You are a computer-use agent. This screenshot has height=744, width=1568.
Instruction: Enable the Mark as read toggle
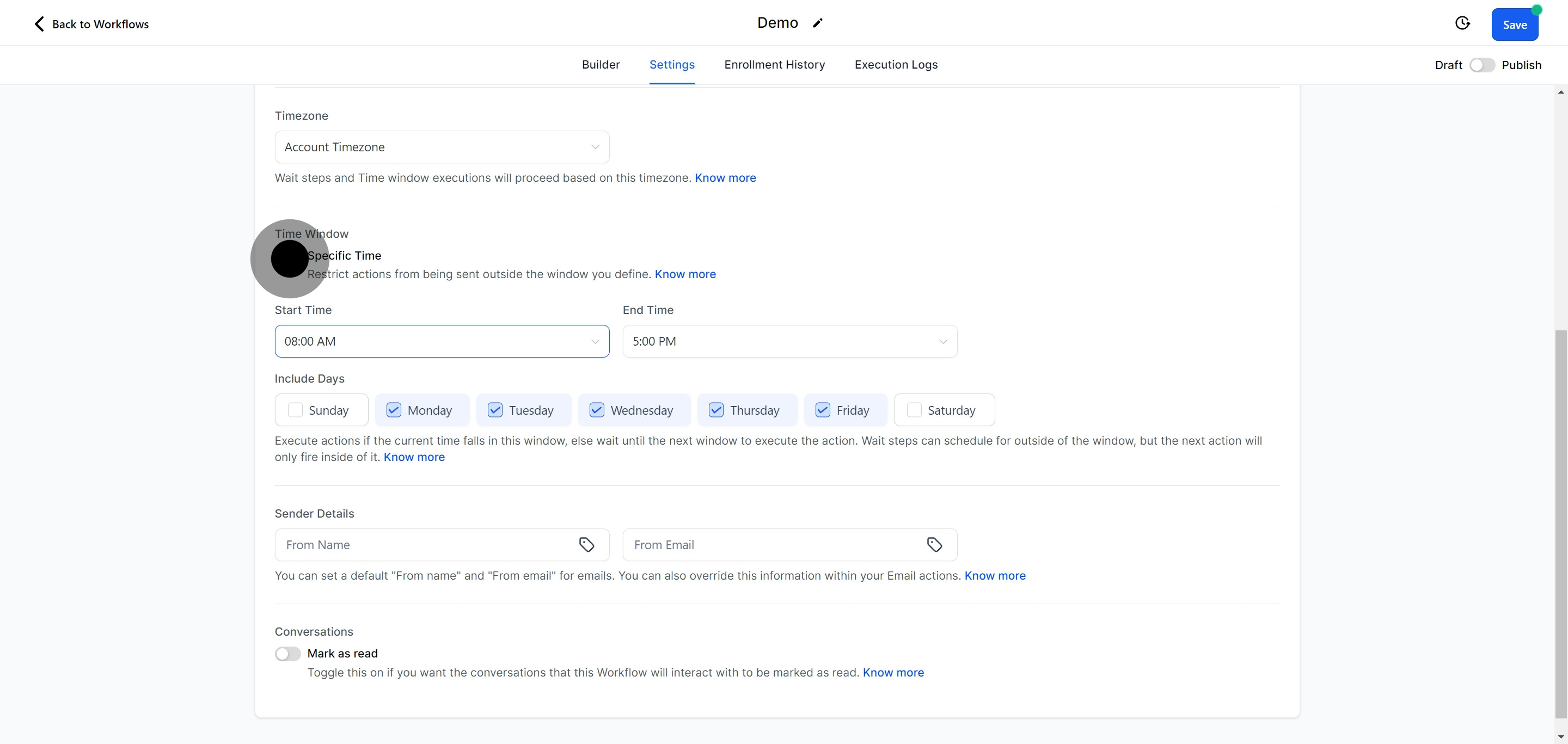287,653
